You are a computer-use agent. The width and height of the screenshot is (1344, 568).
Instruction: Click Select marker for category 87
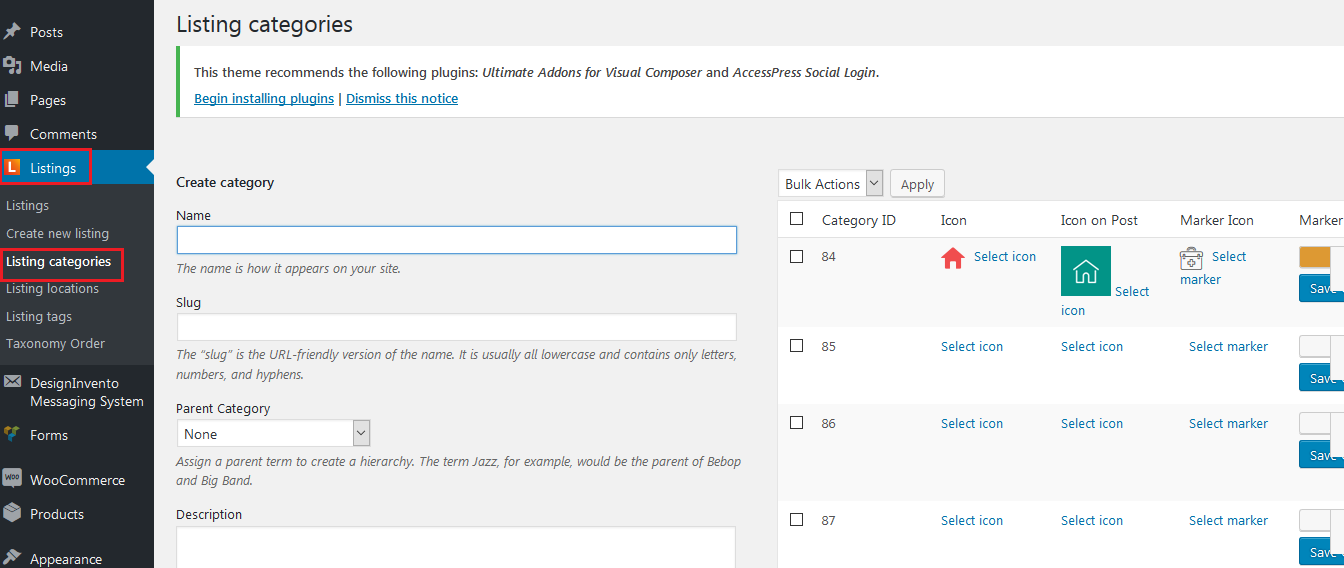pos(1228,520)
